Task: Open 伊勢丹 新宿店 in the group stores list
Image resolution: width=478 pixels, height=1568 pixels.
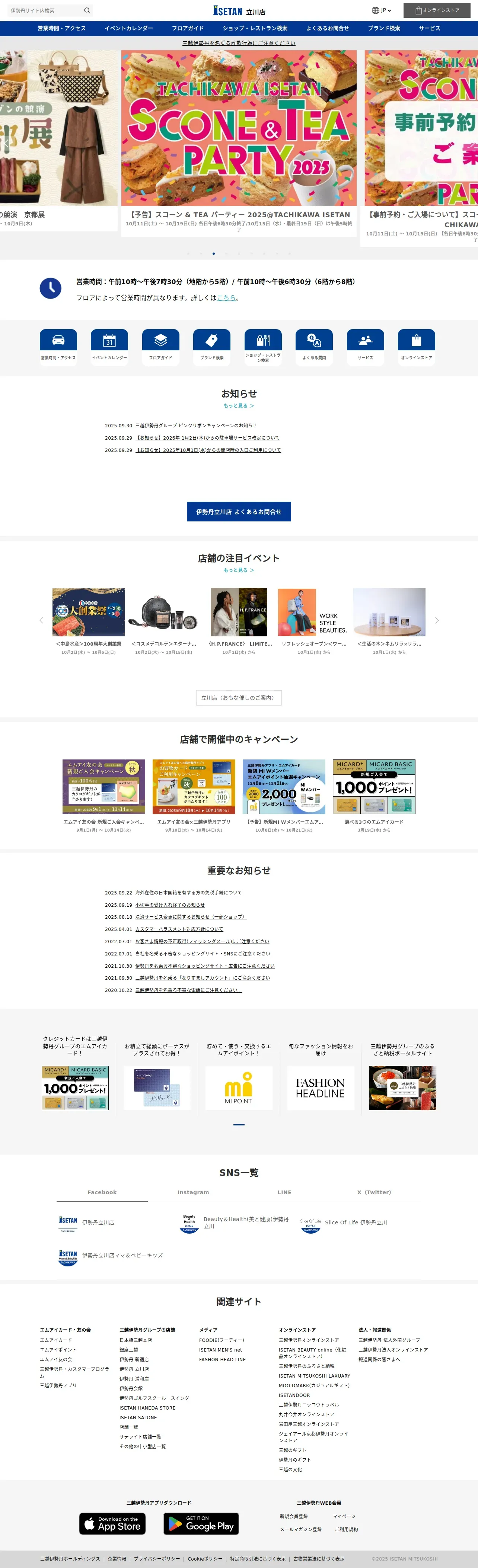Action: [134, 1359]
